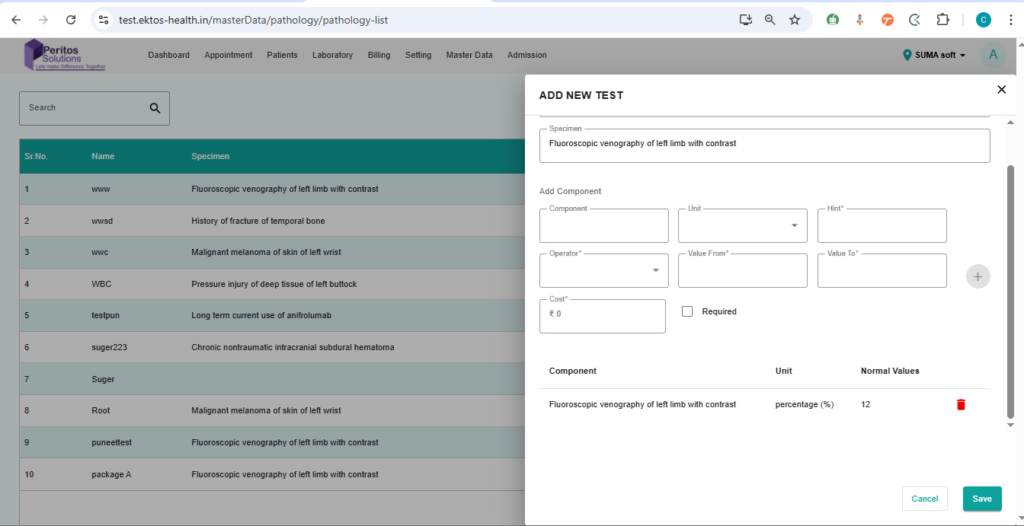Click the Cost input field
Image resolution: width=1024 pixels, height=526 pixels.
coord(602,316)
